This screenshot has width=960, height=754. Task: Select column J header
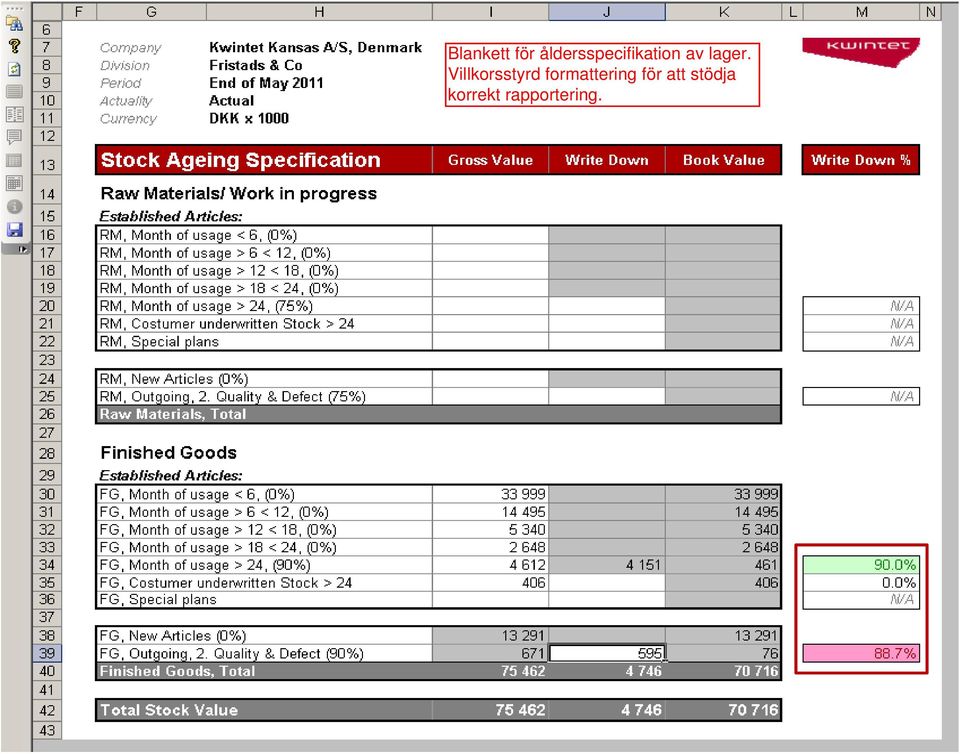click(607, 12)
